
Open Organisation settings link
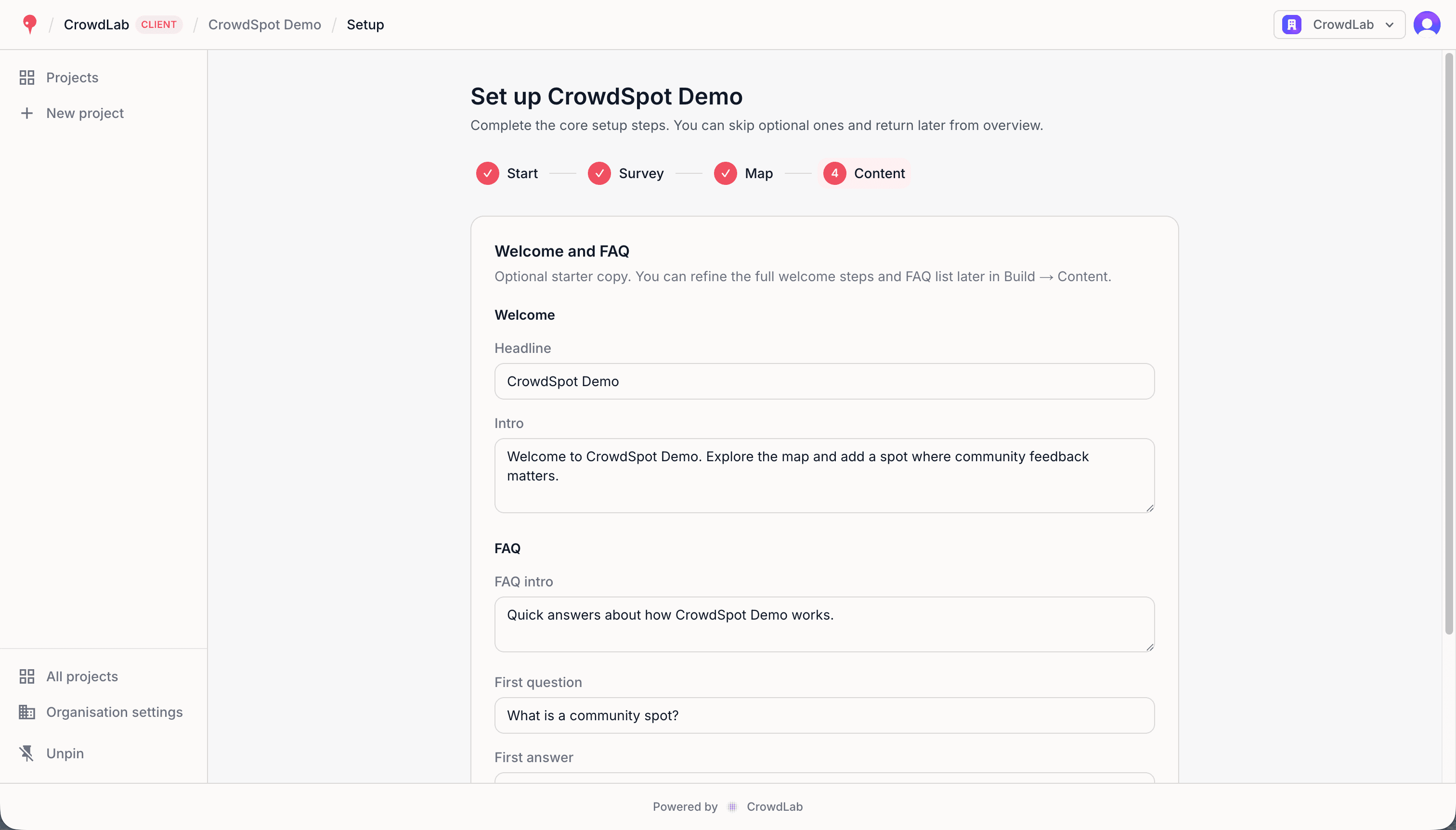click(x=115, y=713)
